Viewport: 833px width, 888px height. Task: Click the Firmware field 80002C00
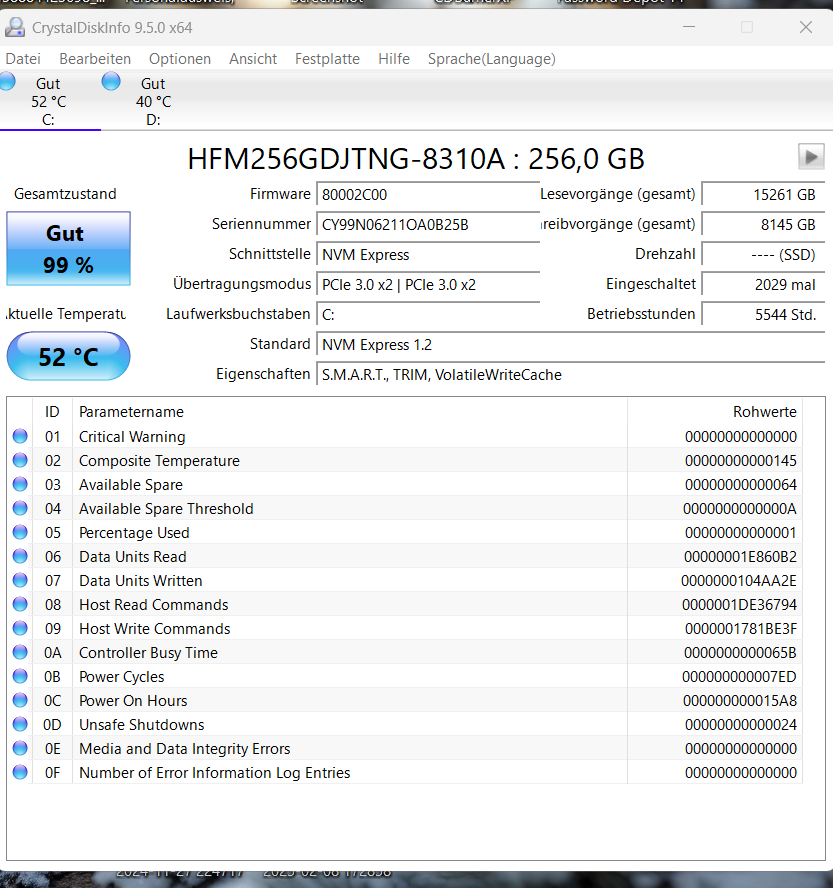[x=428, y=194]
